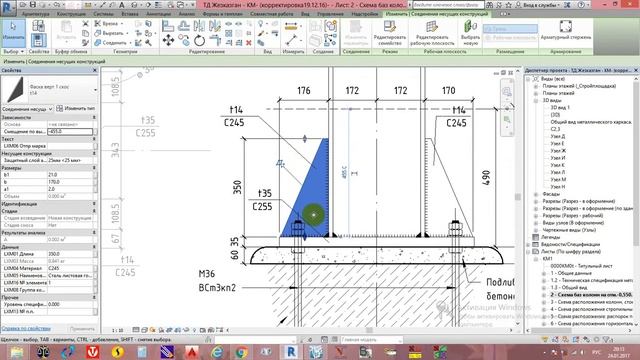Switch to the Надстройки ribbon tab
Image resolution: width=640 pixels, height=360 pixels.
pyautogui.click(x=365, y=14)
